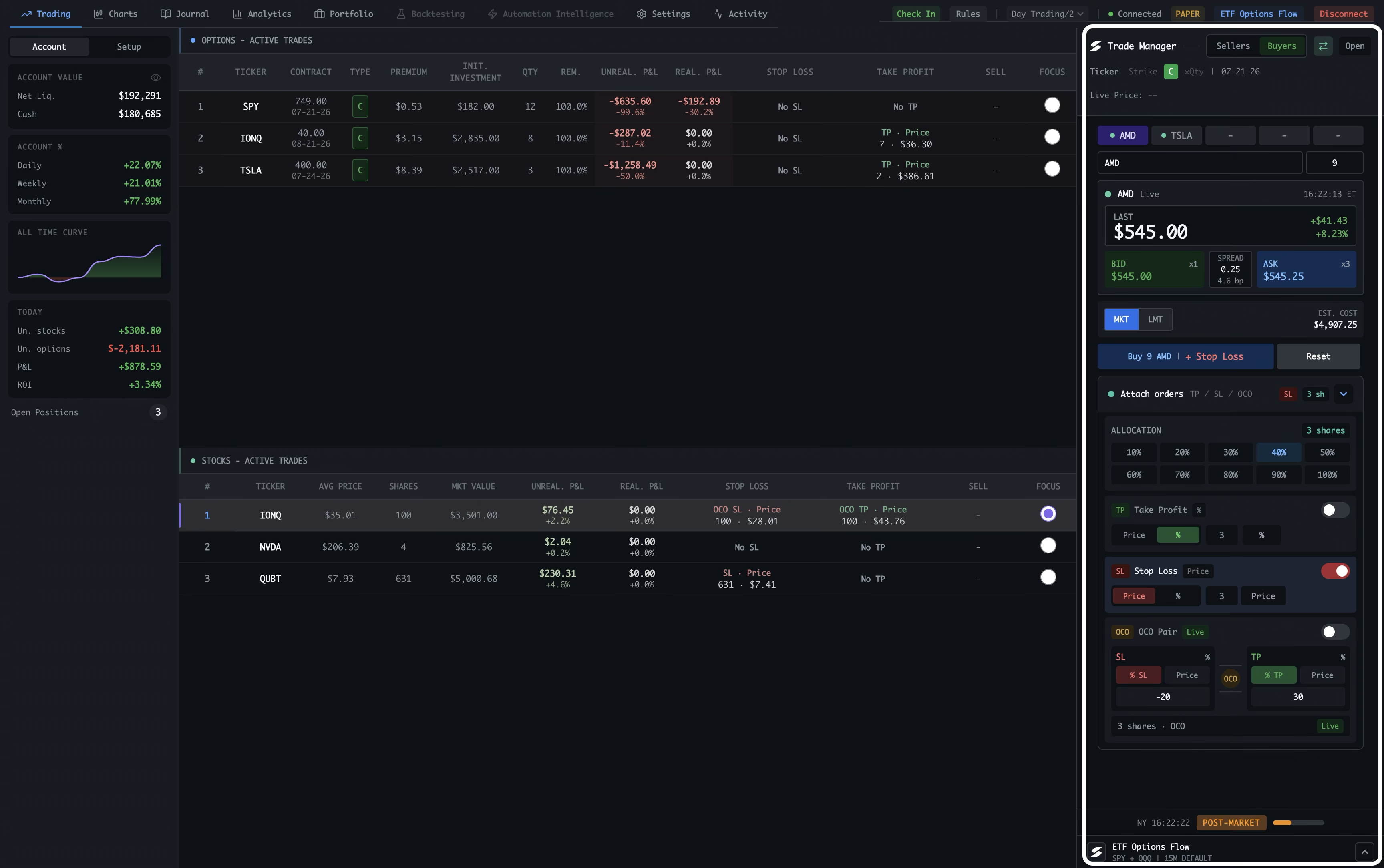Select the TSLA ticker tab
This screenshot has width=1384, height=868.
1176,135
